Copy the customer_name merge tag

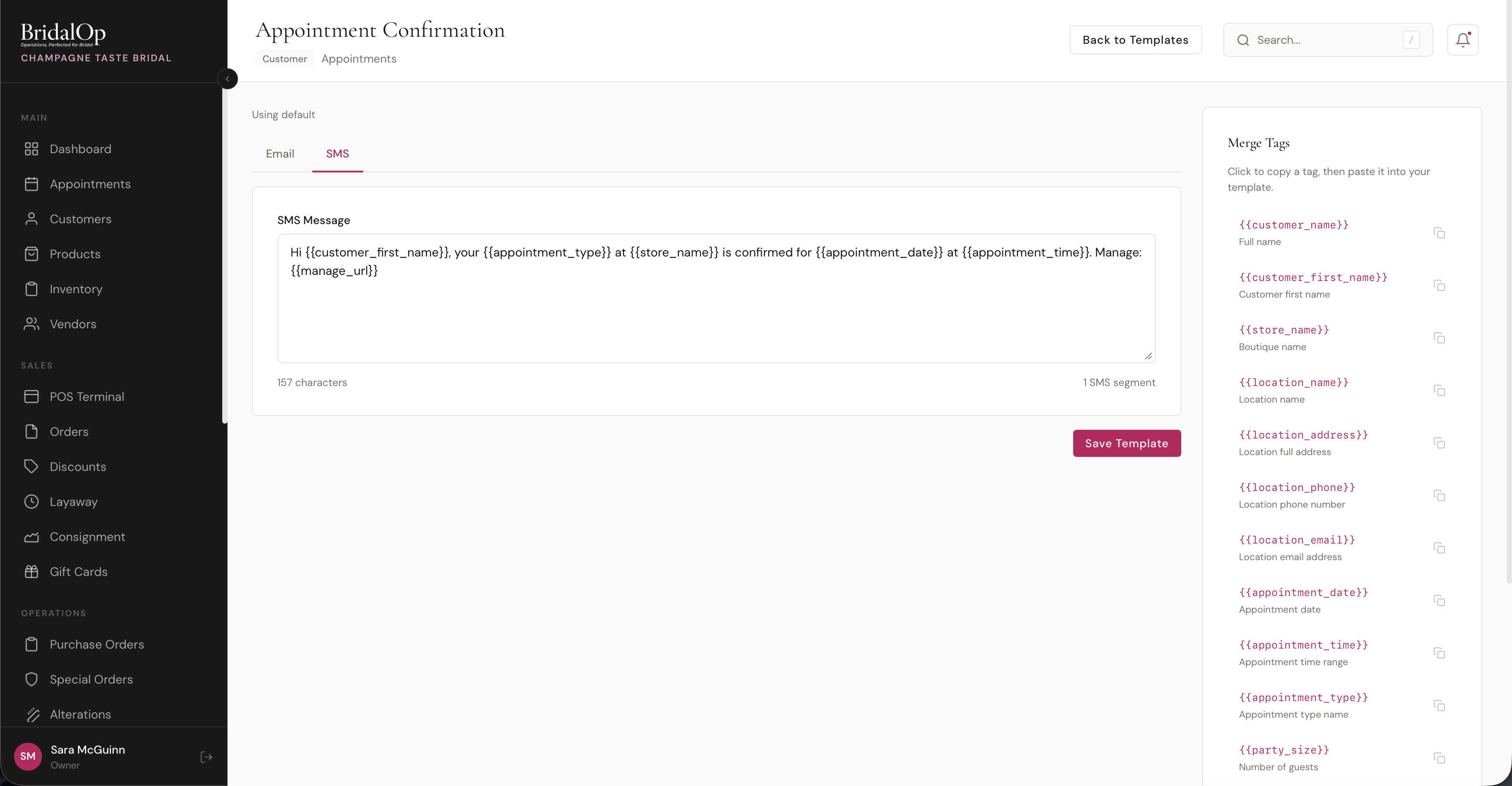point(1439,233)
